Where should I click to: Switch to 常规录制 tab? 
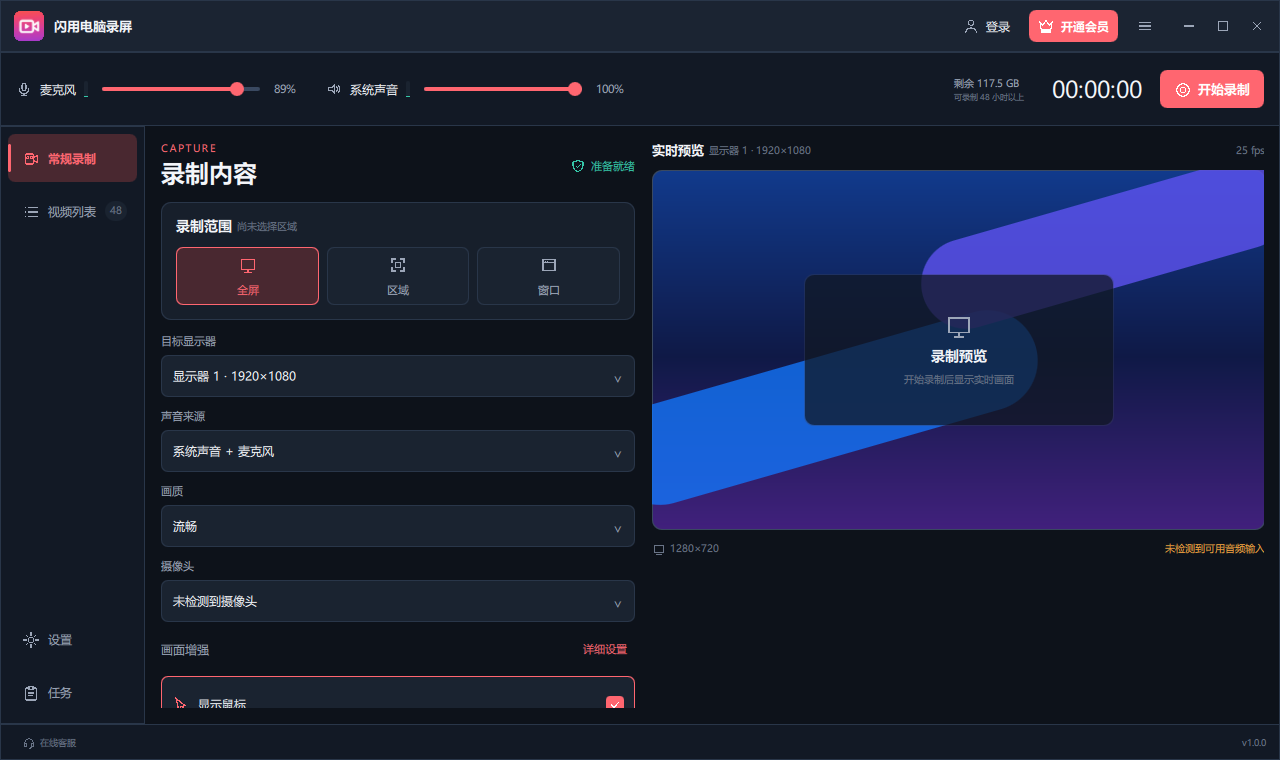[72, 158]
